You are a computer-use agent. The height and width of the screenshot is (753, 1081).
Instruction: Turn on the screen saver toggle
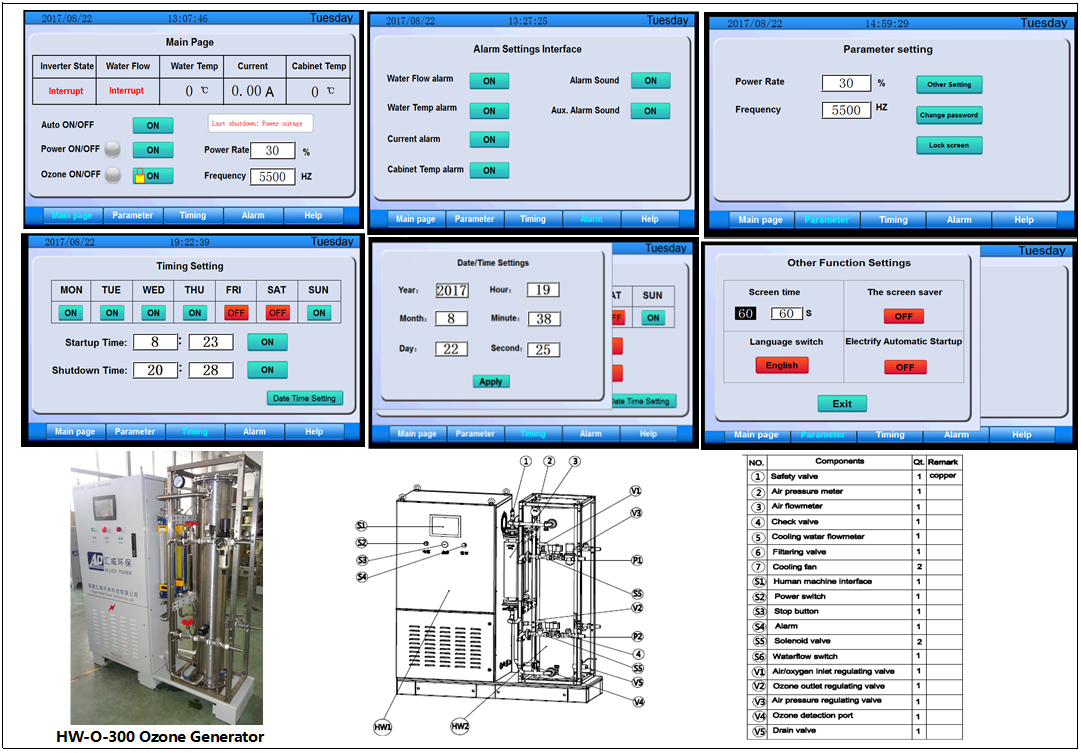(904, 316)
